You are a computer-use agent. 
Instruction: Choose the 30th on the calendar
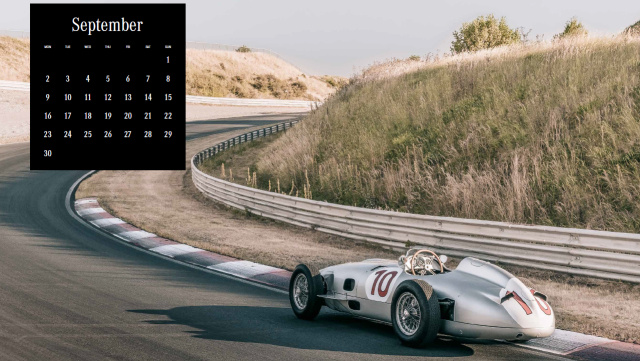tap(48, 153)
